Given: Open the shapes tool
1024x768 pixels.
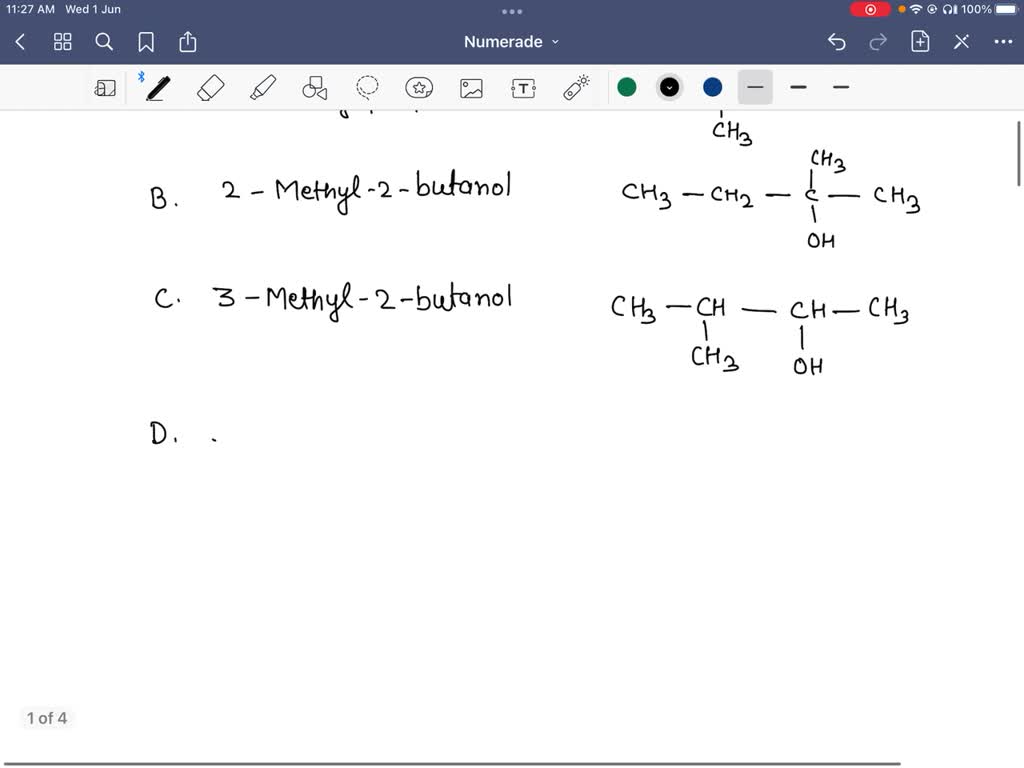Looking at the screenshot, I should [315, 87].
